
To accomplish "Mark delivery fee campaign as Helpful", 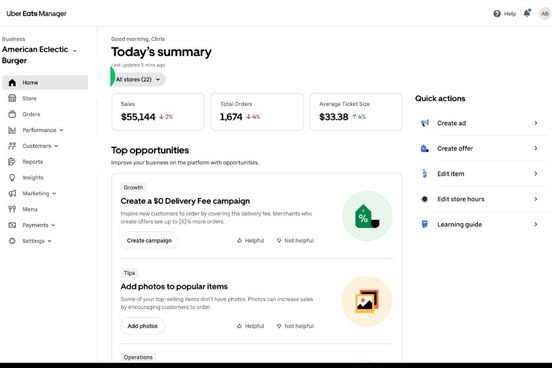I will tap(250, 241).
